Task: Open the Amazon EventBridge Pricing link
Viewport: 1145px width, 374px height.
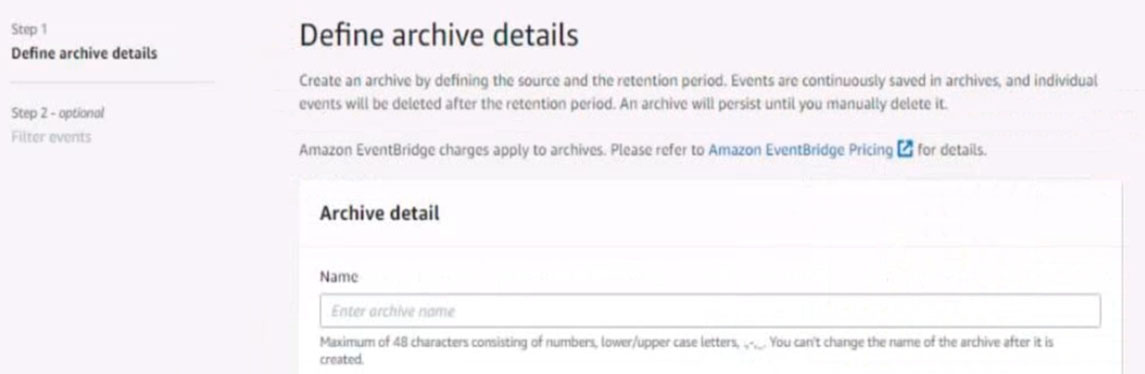Action: (801, 150)
